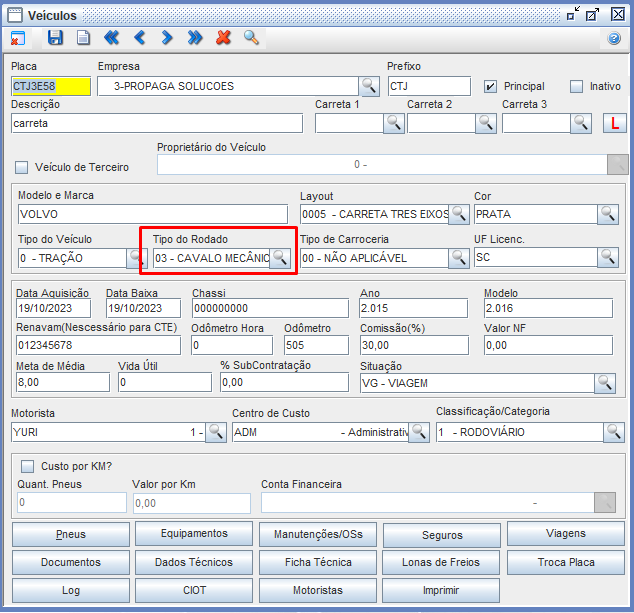Open Ficha Técnica button
The height and width of the screenshot is (613, 634).
[318, 562]
